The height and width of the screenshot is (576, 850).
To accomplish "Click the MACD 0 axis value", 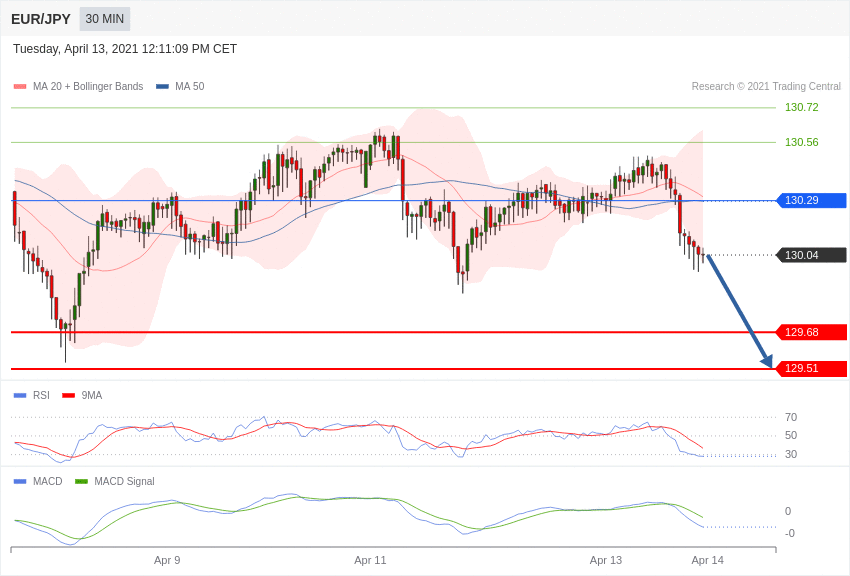I will [788, 512].
